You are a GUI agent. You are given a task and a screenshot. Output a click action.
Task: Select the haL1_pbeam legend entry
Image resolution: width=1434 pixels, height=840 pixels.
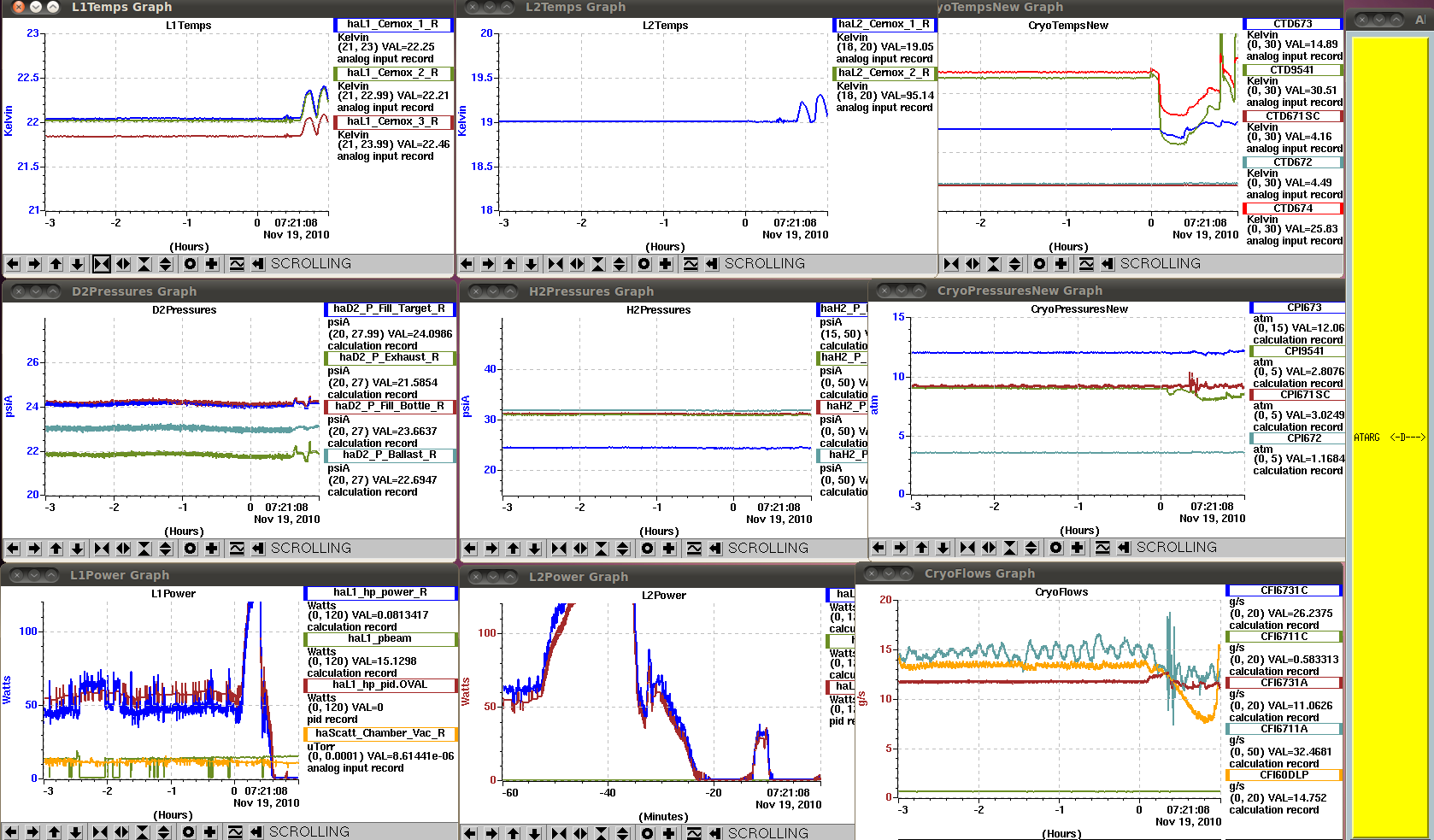380,639
